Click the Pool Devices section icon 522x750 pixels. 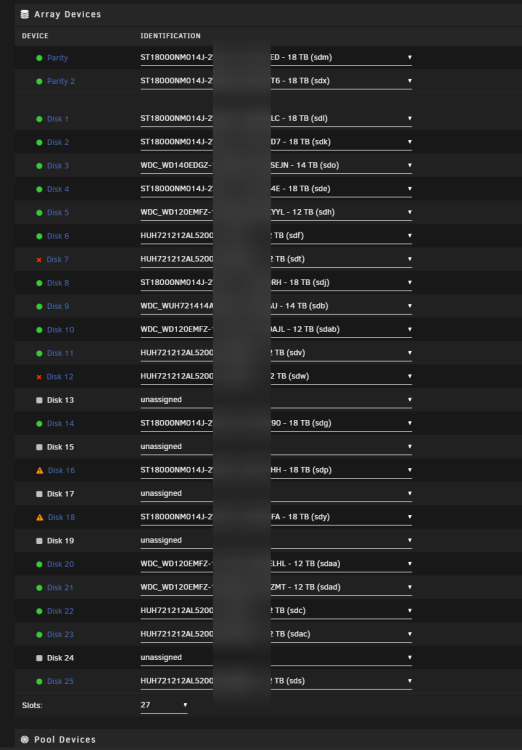(25, 739)
